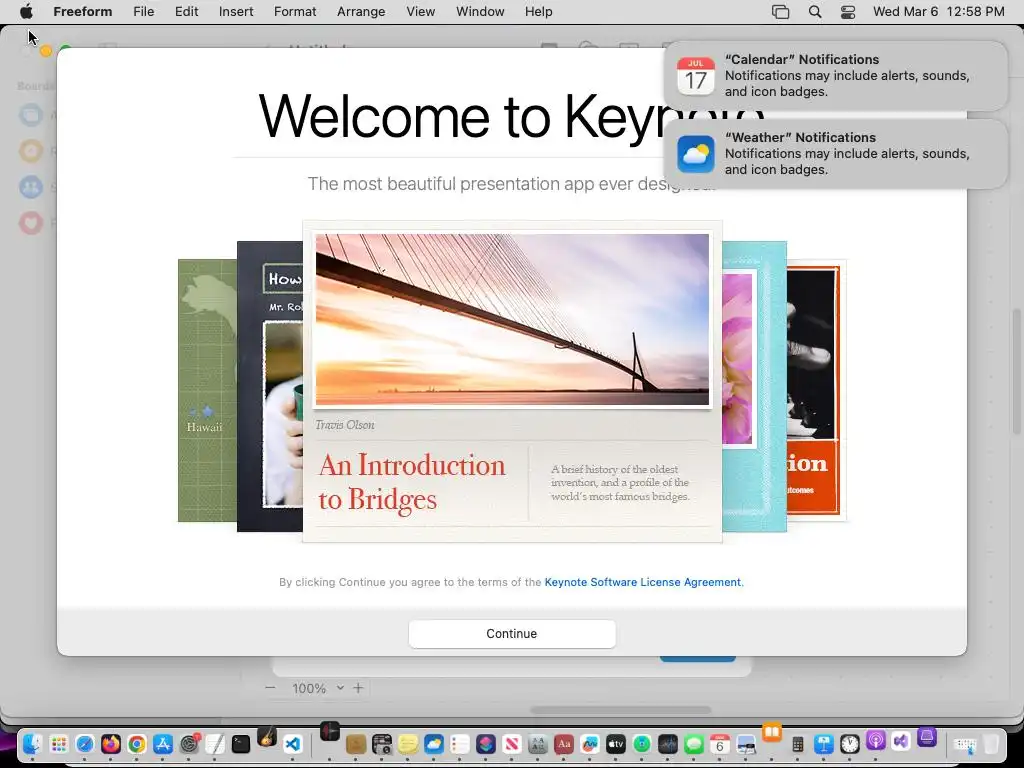The height and width of the screenshot is (768, 1024).
Task: Click the zoom out minus button in Freeform
Action: [x=270, y=688]
